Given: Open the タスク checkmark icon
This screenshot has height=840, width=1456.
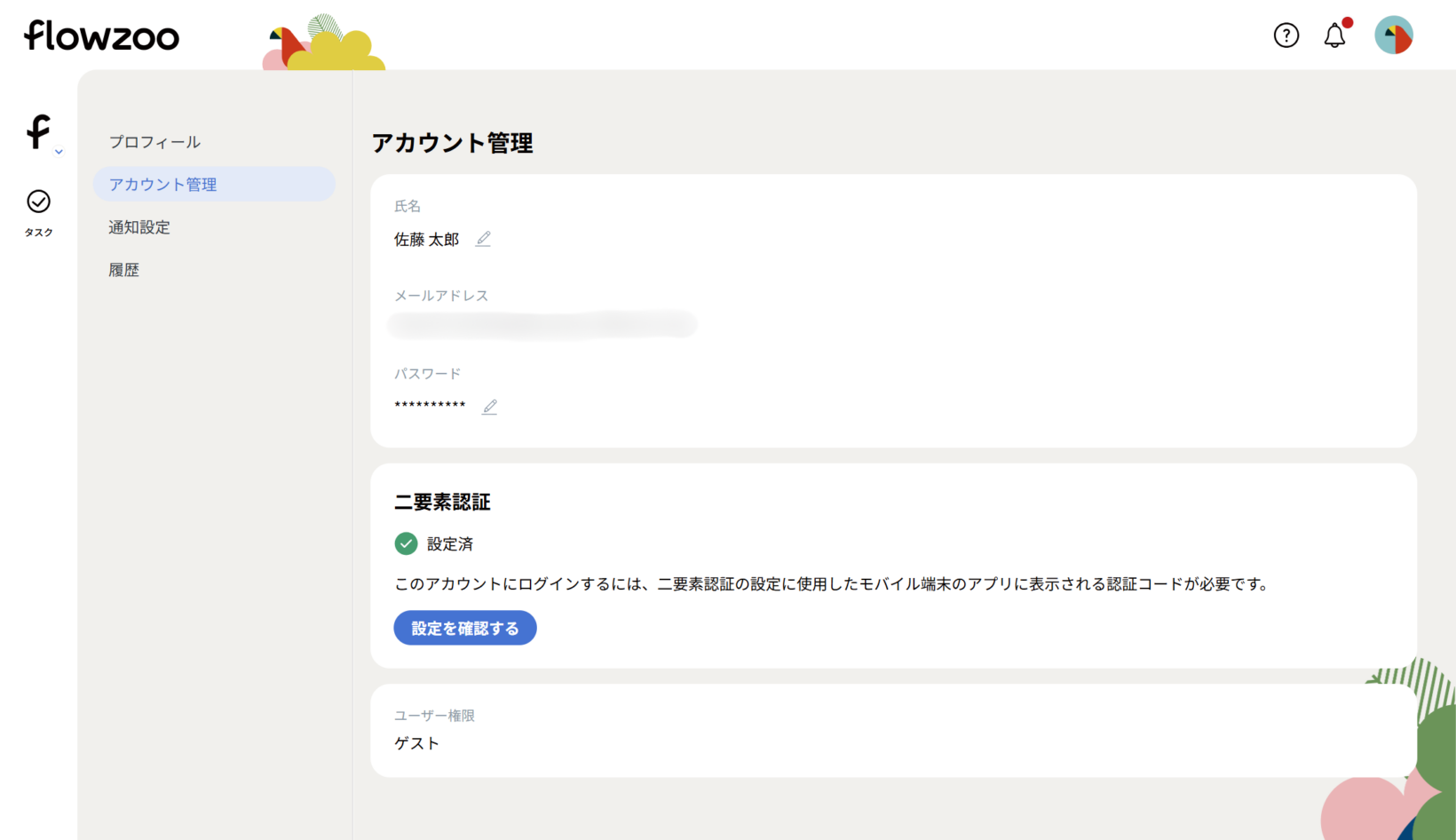Looking at the screenshot, I should [x=38, y=202].
